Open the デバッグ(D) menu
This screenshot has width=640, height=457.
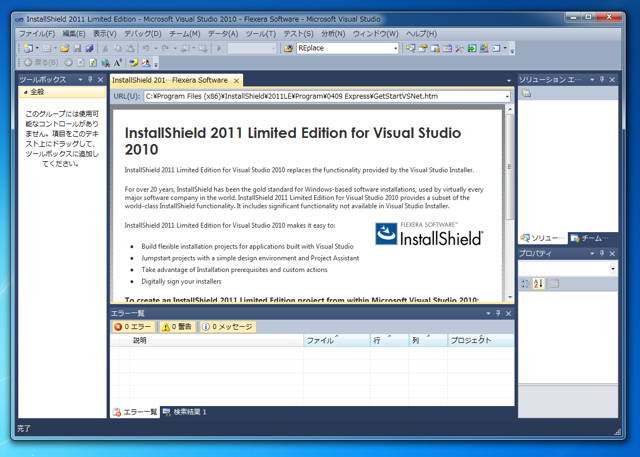click(x=142, y=34)
